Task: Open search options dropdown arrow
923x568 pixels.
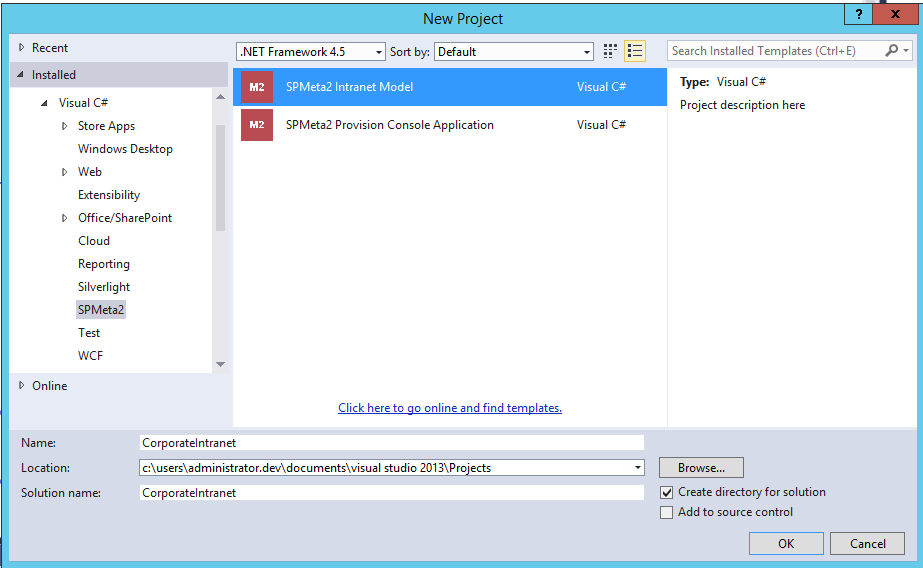Action: [906, 51]
